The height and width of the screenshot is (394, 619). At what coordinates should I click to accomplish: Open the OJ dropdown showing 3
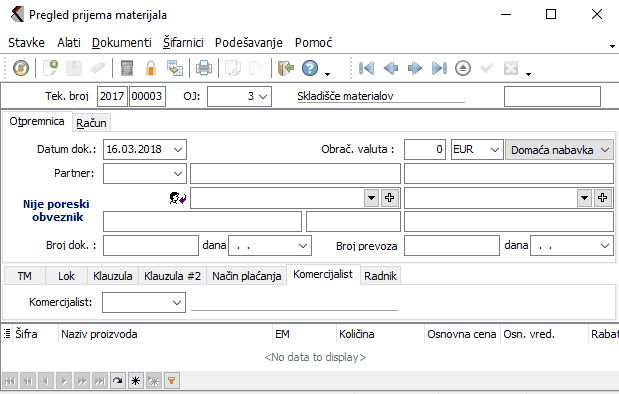(263, 96)
